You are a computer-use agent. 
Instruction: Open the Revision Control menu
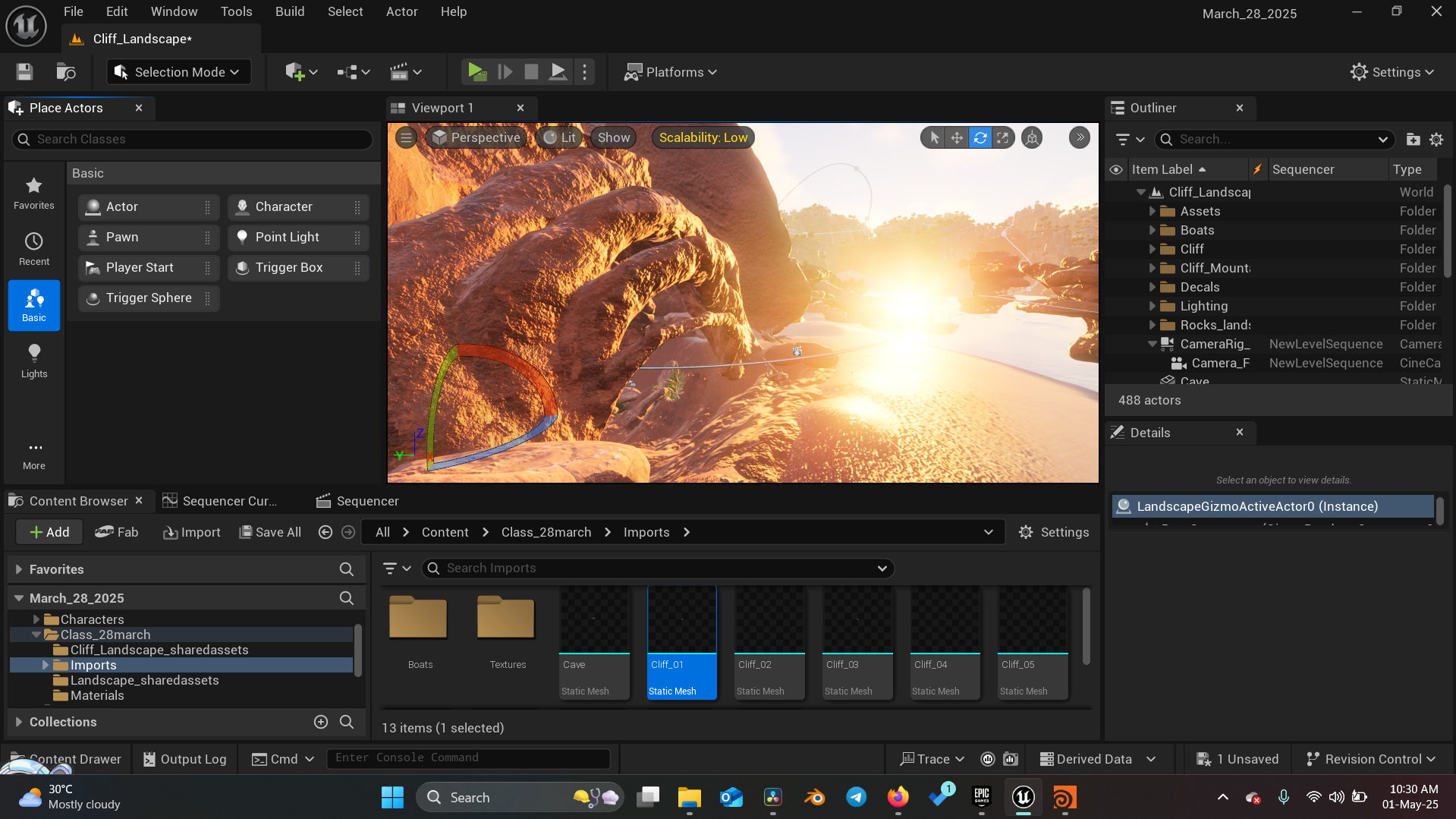(1371, 759)
